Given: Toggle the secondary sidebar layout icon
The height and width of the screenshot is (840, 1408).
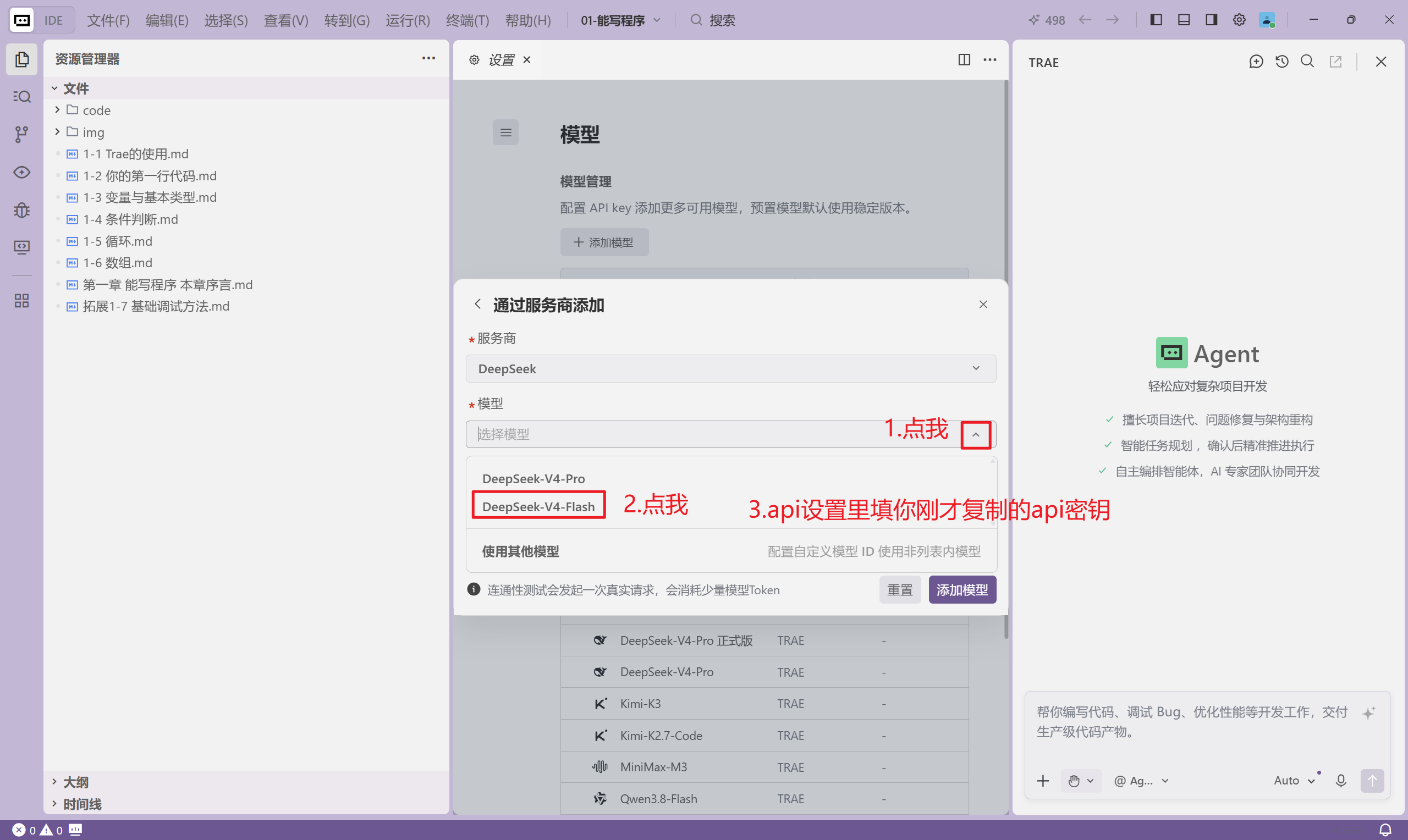Looking at the screenshot, I should [x=1212, y=20].
